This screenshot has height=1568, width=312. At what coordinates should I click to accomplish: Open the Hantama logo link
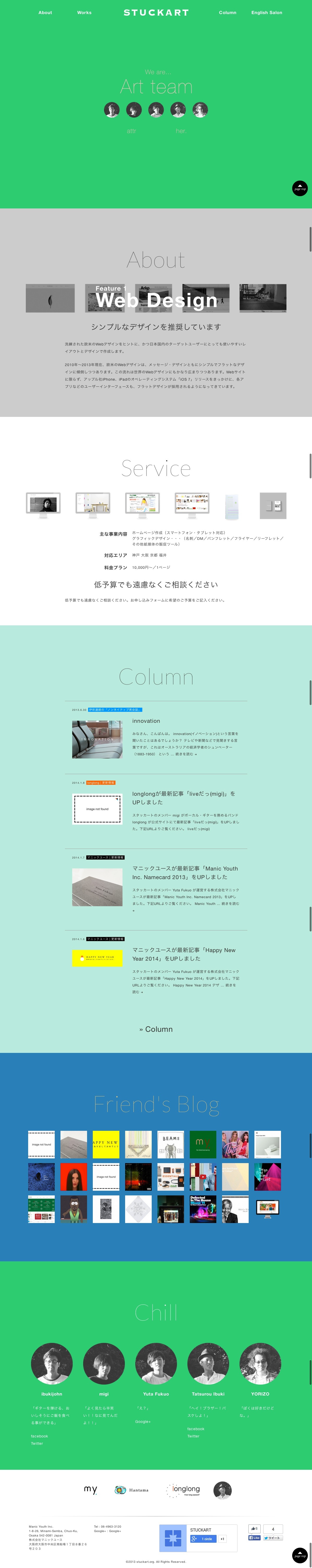[x=132, y=1490]
